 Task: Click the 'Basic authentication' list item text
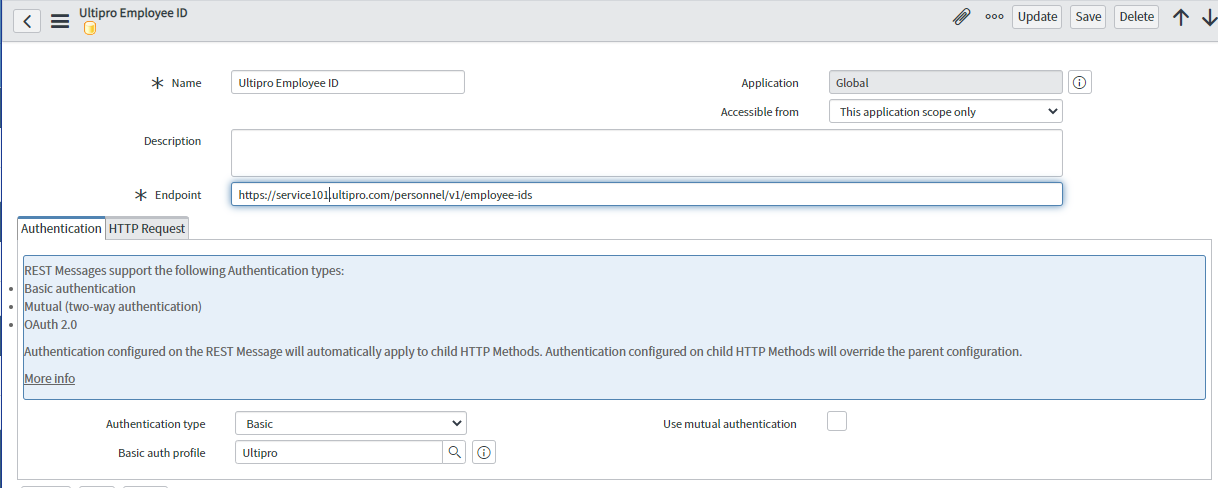[80, 289]
